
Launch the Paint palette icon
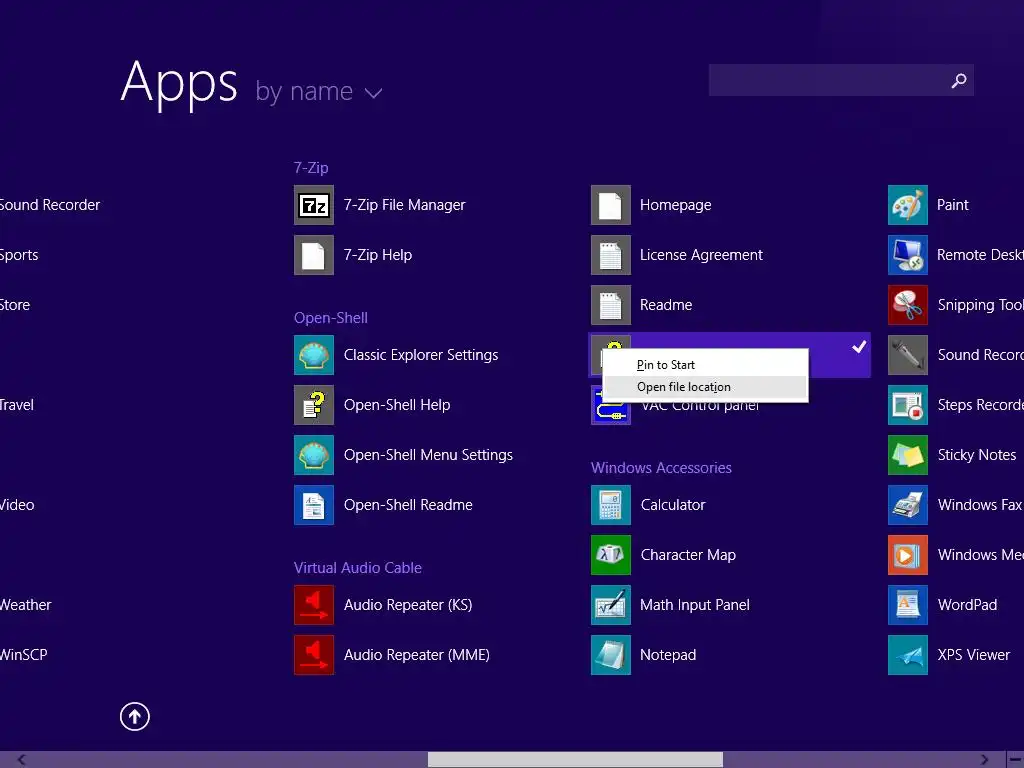click(x=908, y=205)
